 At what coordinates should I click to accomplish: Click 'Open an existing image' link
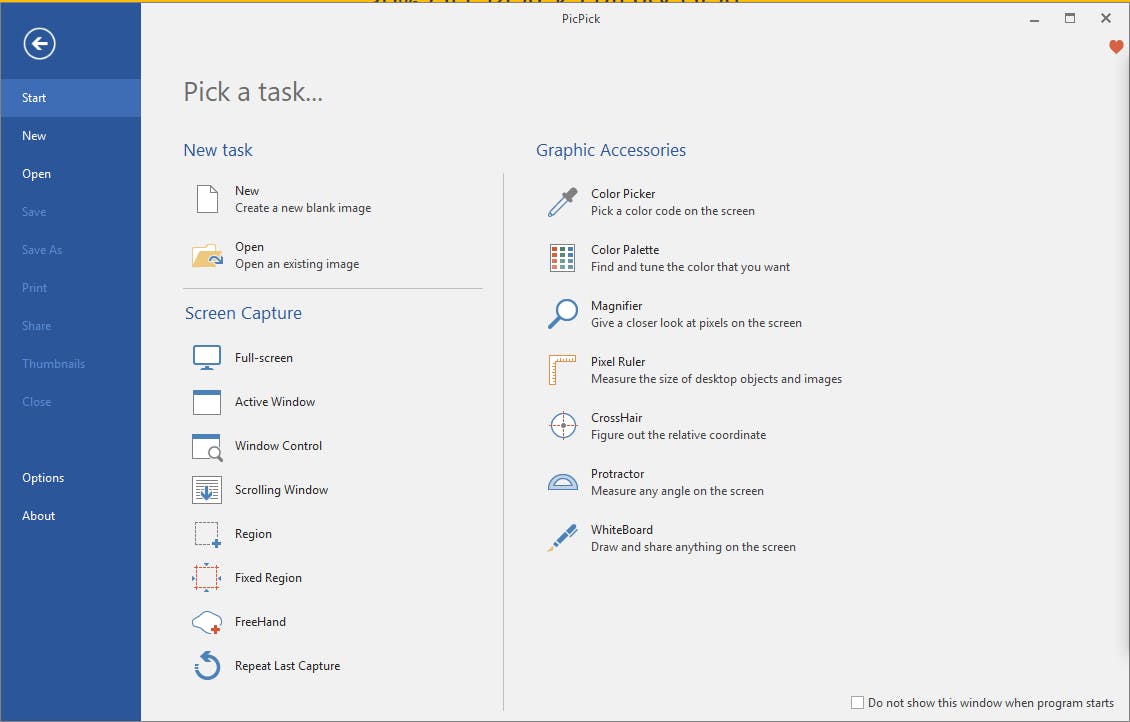point(297,264)
